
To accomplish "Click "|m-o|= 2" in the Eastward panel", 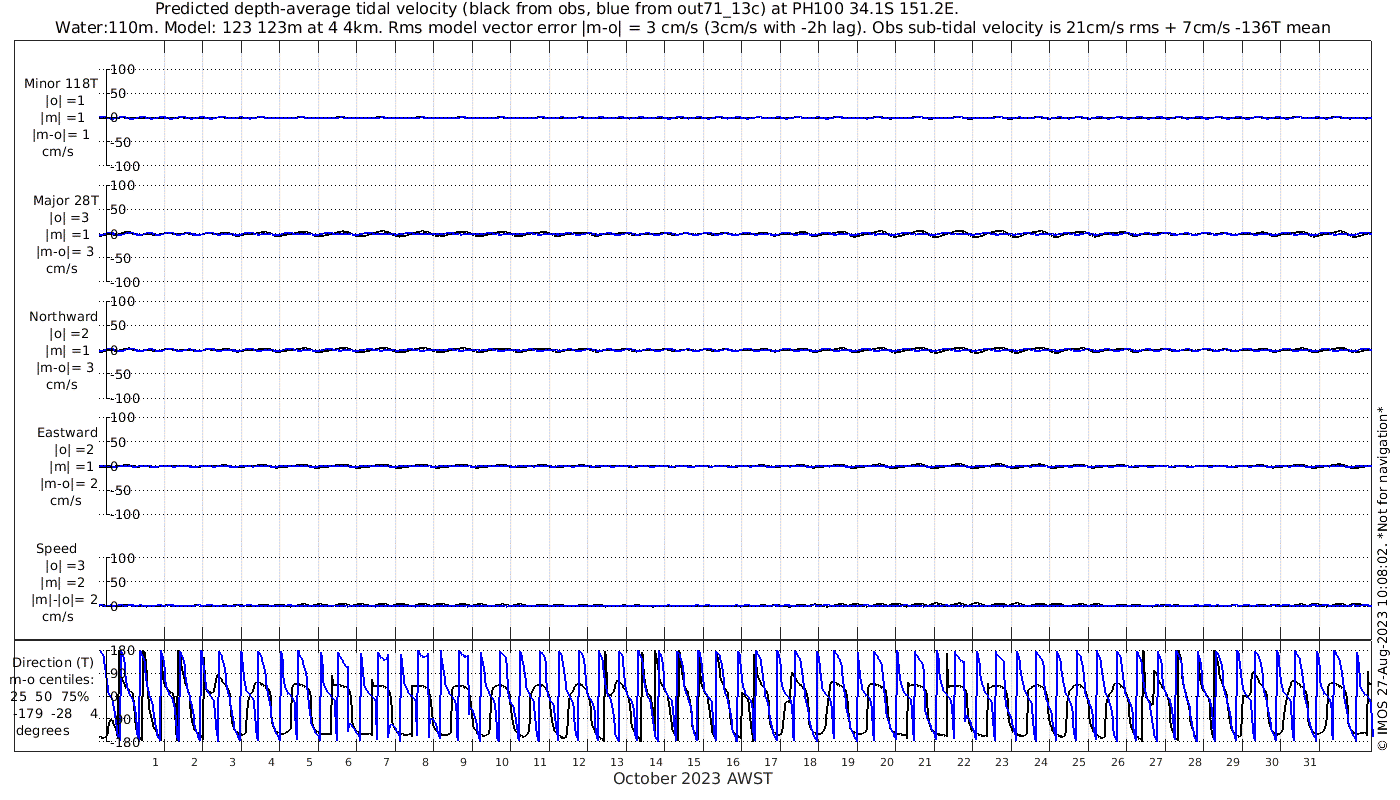I will coord(68,483).
